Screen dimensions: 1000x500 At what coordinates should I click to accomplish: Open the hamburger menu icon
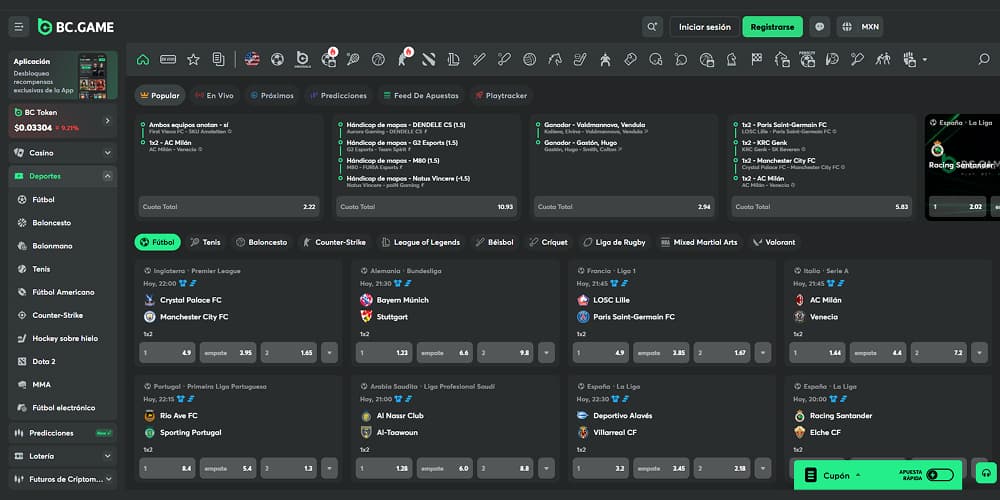tap(18, 27)
